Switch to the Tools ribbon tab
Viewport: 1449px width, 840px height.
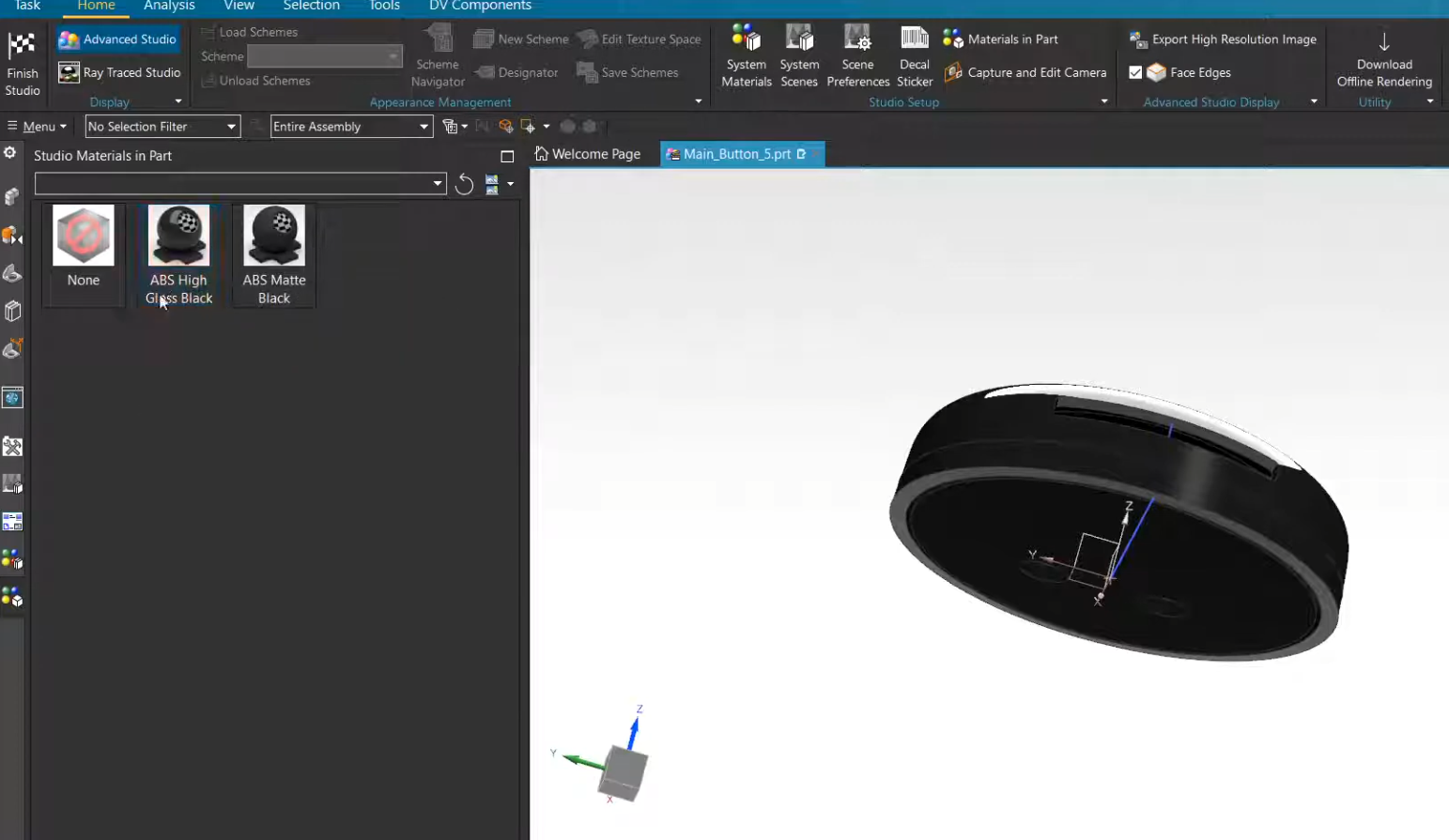pos(384,6)
